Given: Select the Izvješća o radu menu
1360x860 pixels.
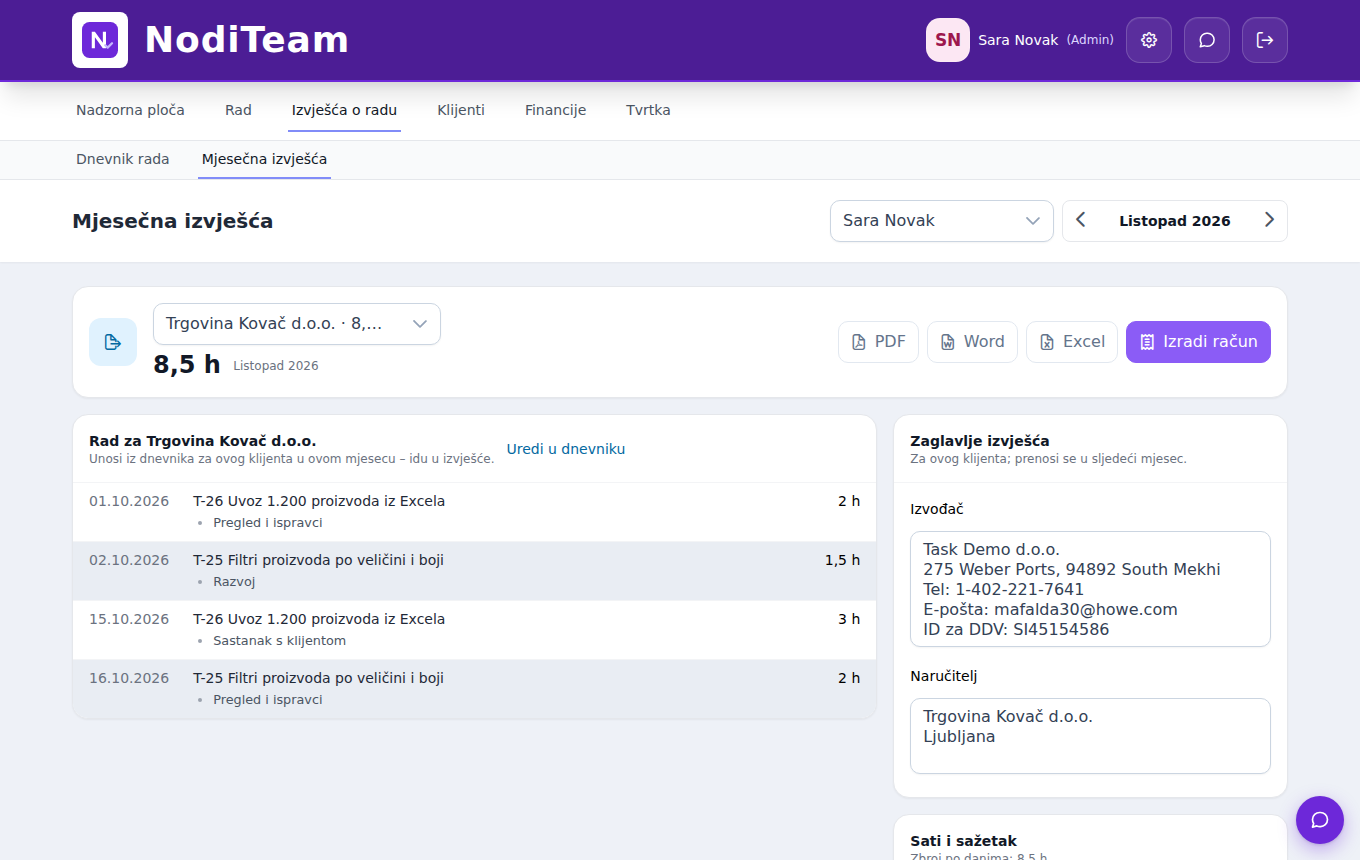Looking at the screenshot, I should pyautogui.click(x=344, y=110).
